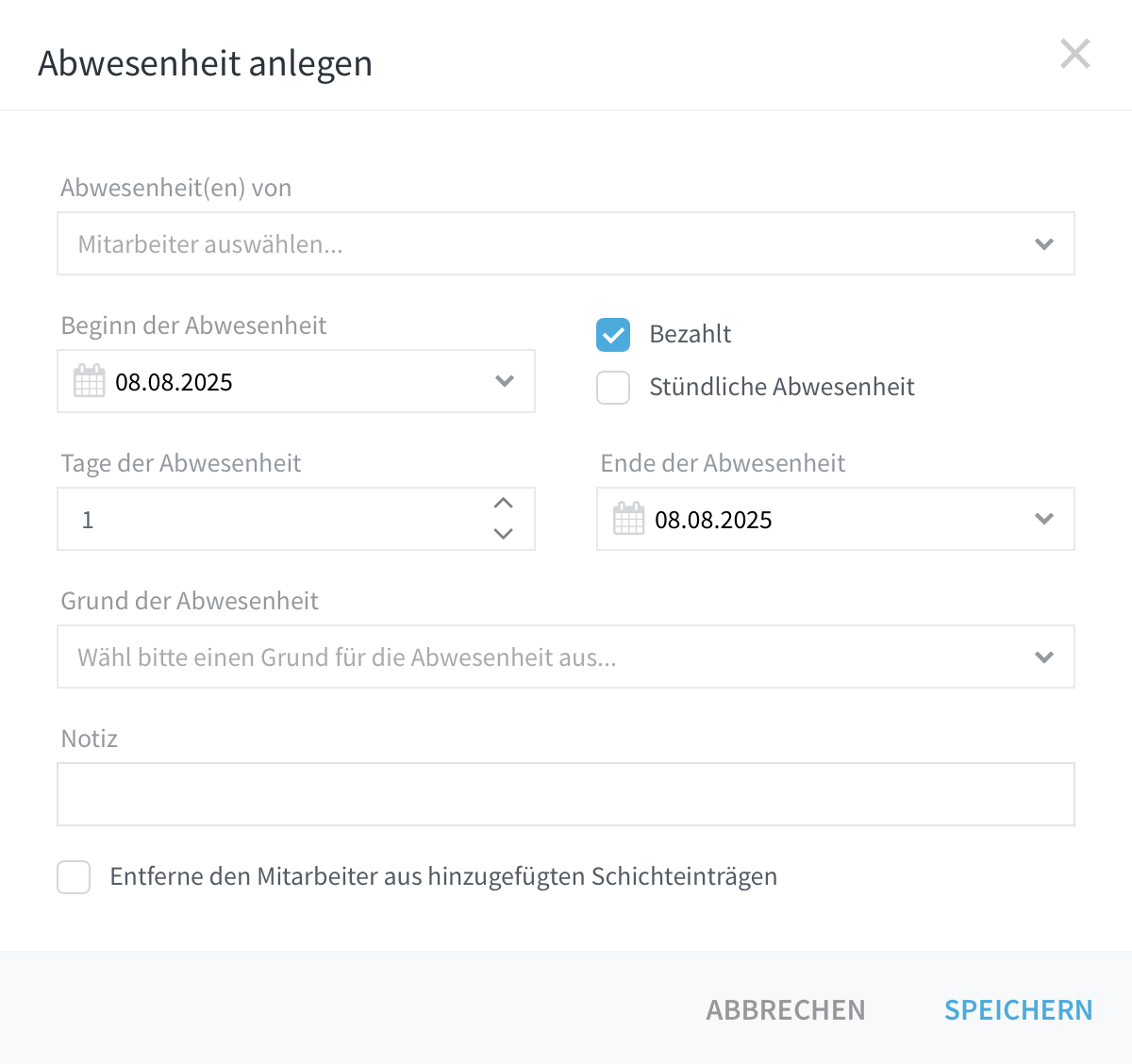The image size is (1132, 1064).
Task: Check Entferne den Mitarbeiter aus Schichteinträgen box
Action: 74,876
